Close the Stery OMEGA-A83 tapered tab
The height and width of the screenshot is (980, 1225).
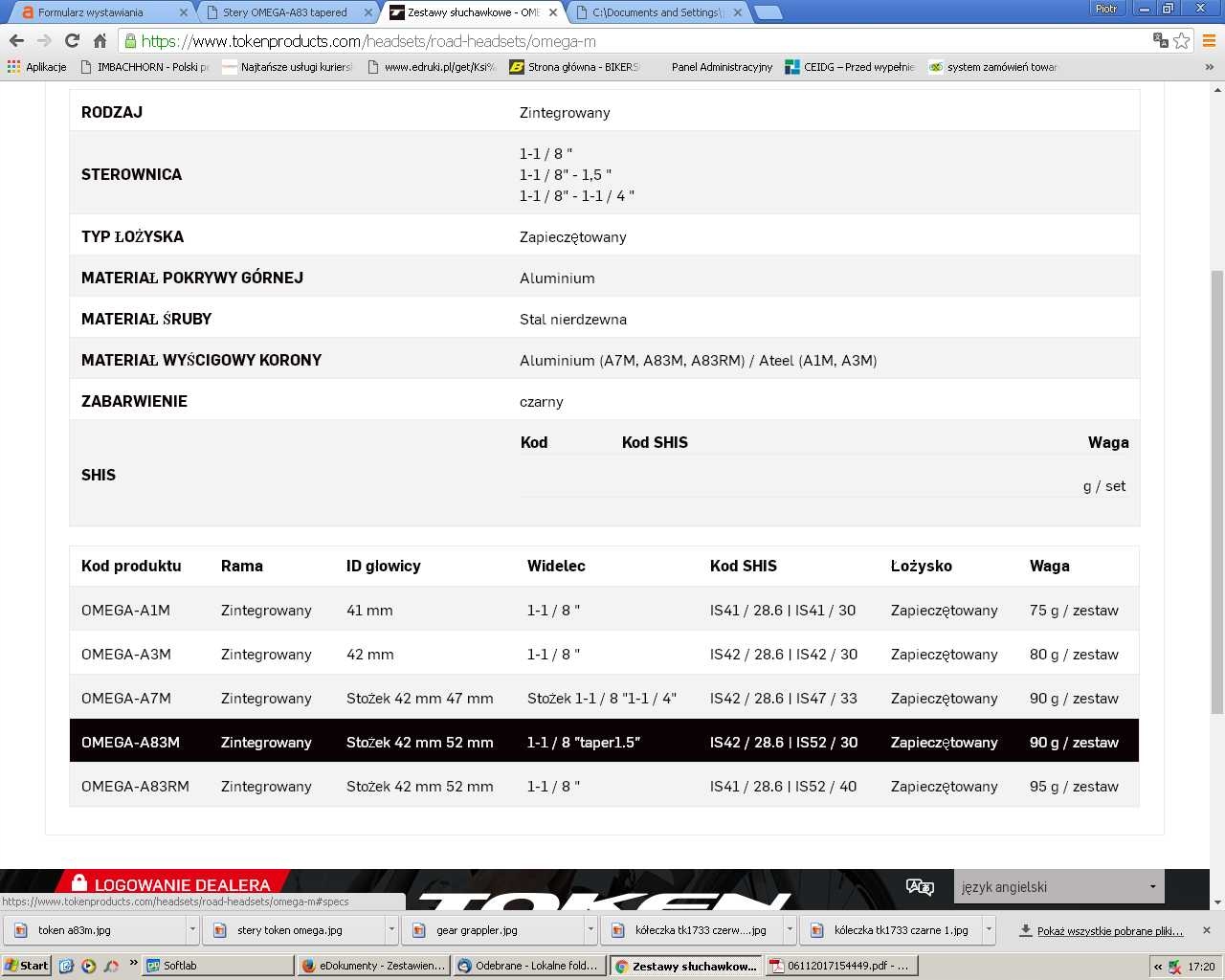click(367, 12)
